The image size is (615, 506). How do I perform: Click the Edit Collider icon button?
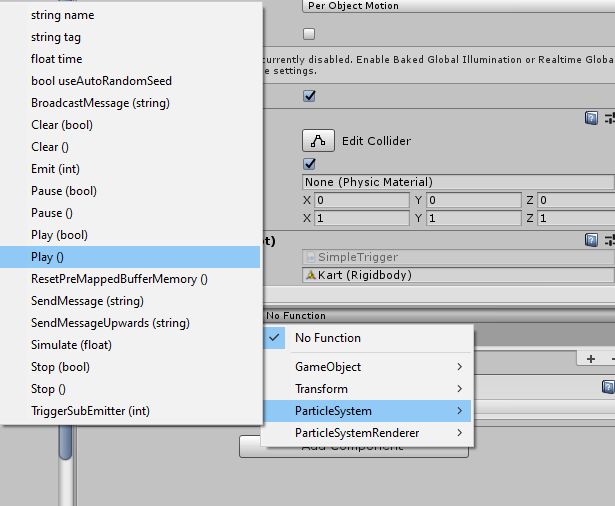click(x=318, y=140)
